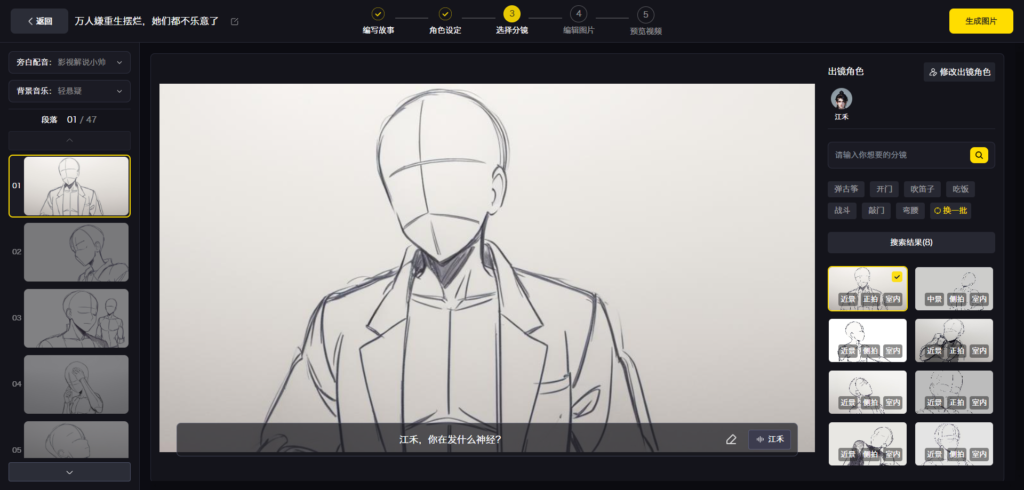Screen dimensions: 1024x490
Task: Open the 背景音乐 music dropdown
Action: (69, 91)
